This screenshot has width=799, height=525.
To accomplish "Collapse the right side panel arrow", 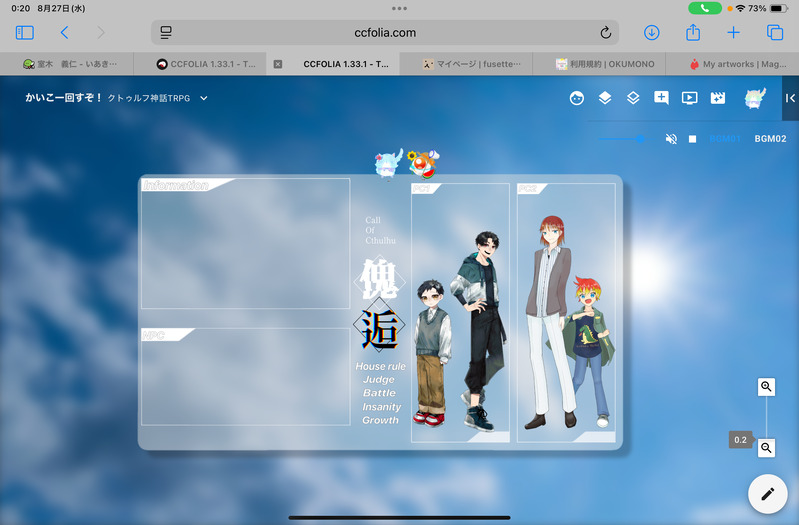I will (x=790, y=98).
